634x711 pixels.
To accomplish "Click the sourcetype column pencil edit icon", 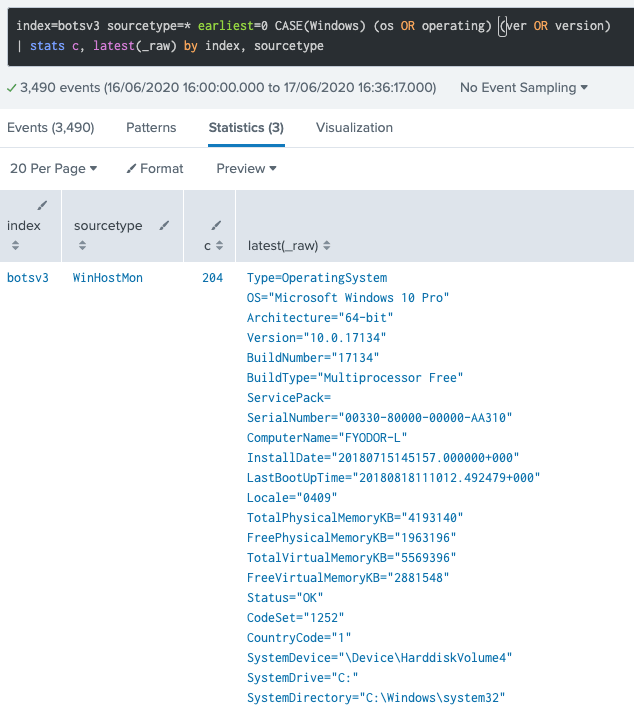I will (x=165, y=226).
